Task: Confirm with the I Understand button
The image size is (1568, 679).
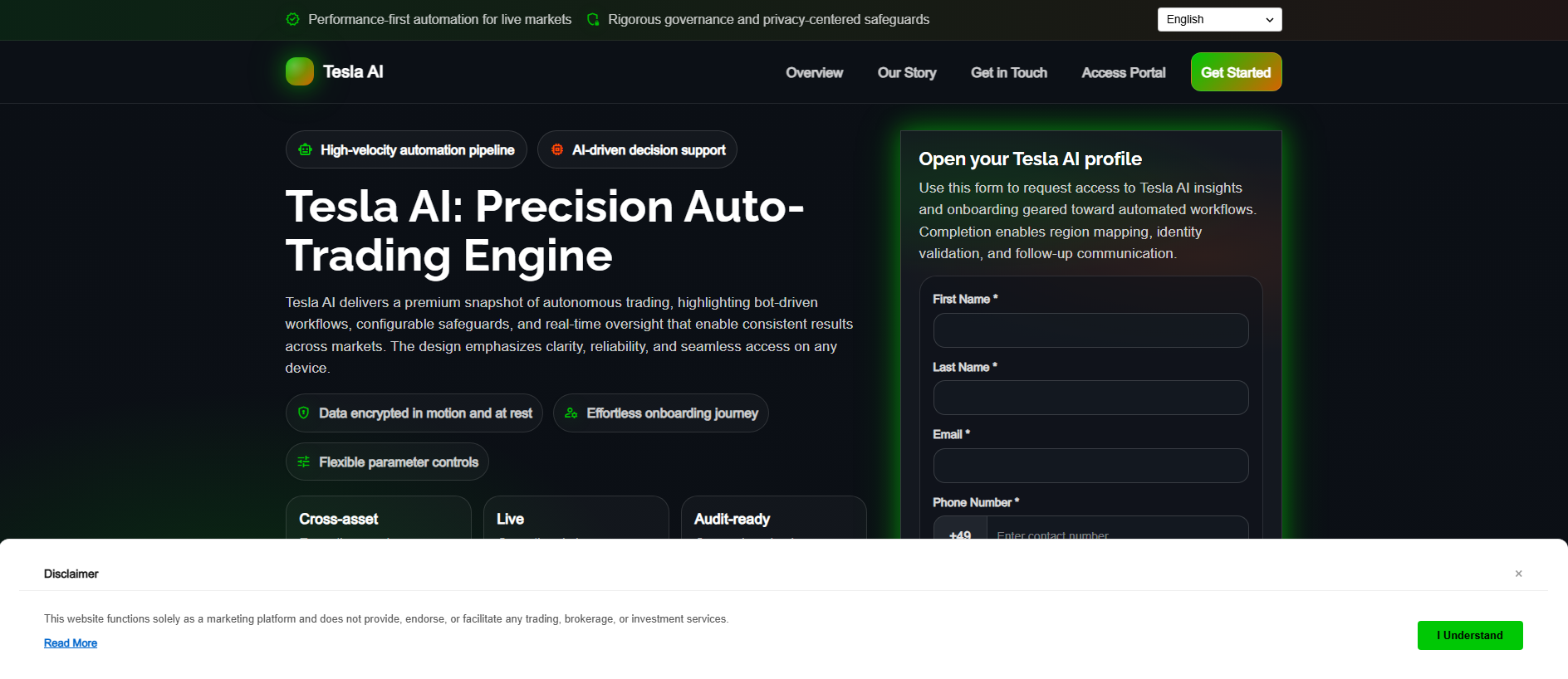Action: [1470, 636]
